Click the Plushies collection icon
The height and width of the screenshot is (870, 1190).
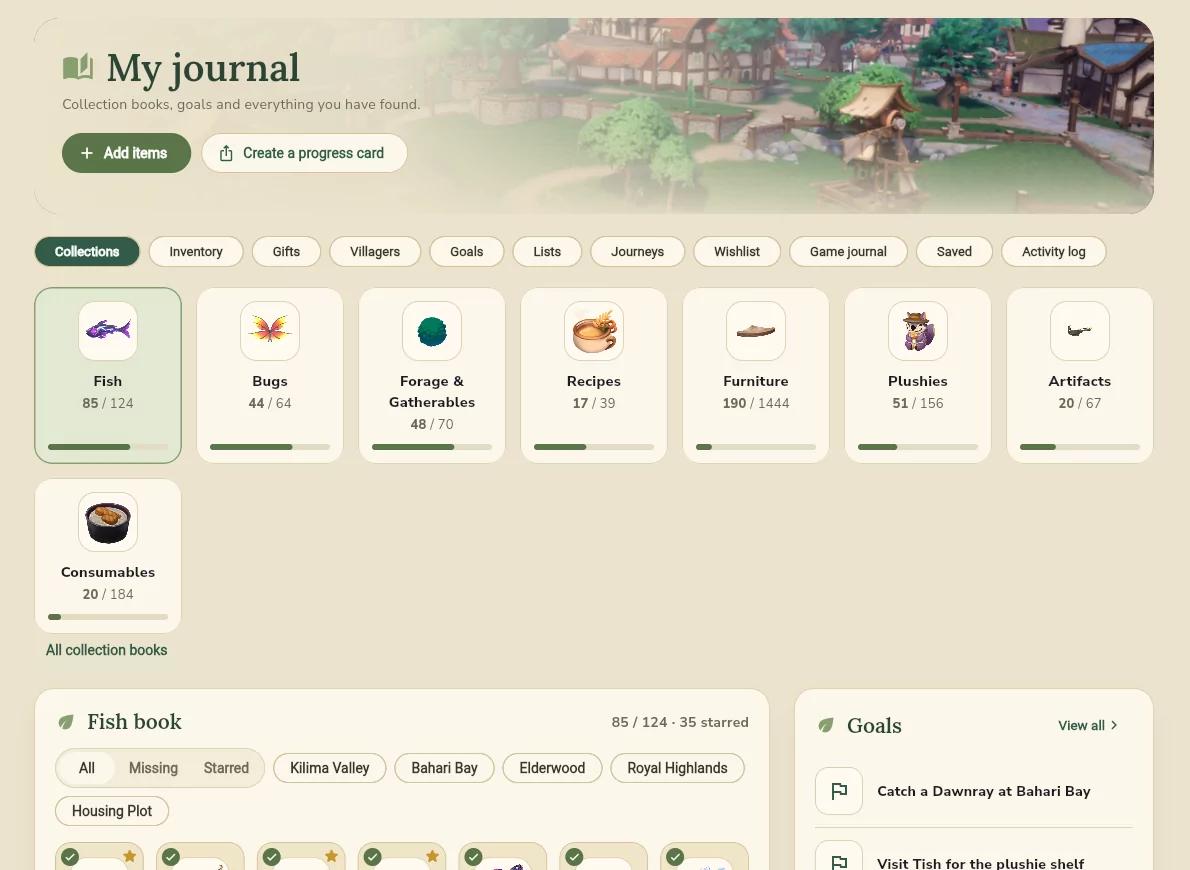click(x=918, y=331)
